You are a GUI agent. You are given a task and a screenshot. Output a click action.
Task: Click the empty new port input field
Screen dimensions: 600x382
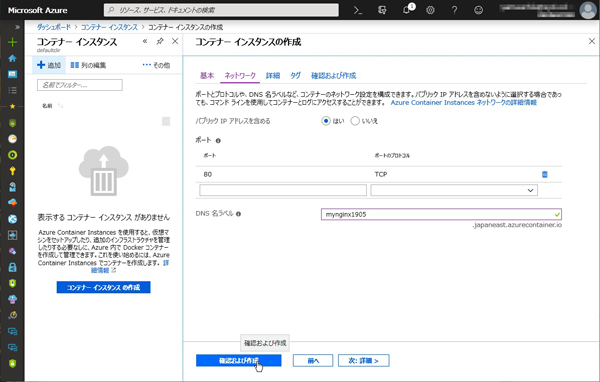tap(283, 190)
